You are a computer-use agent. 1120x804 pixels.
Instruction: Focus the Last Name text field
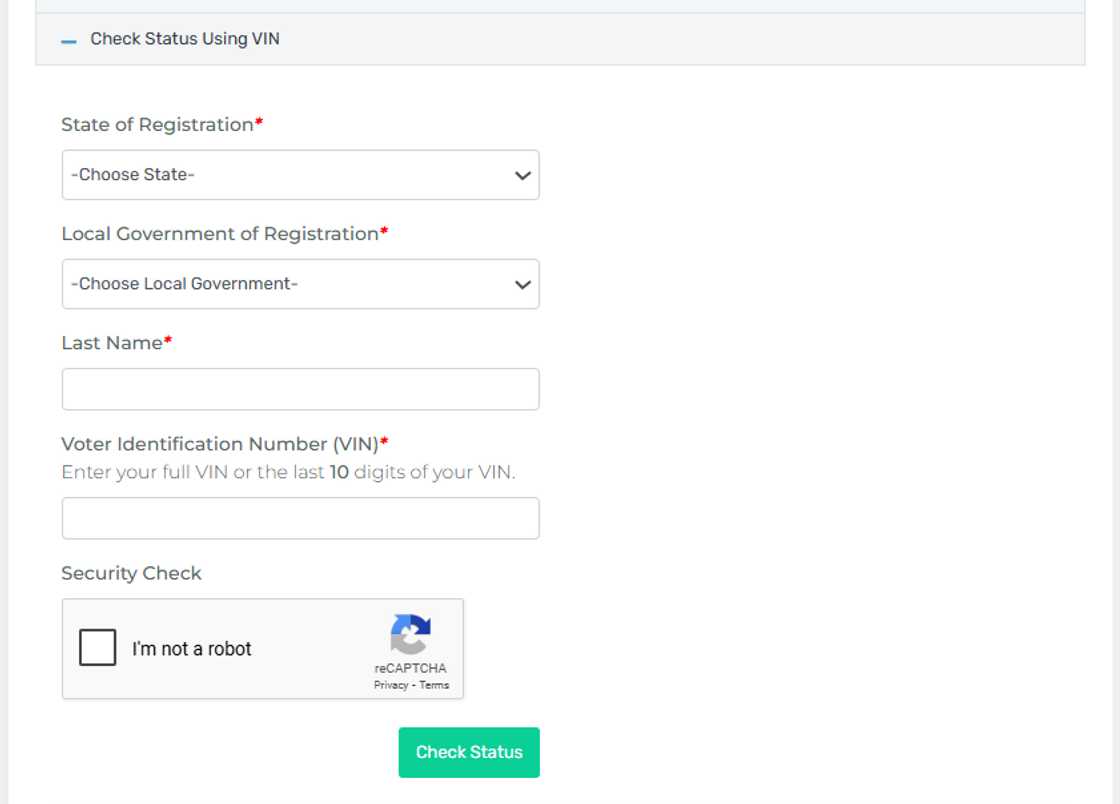300,389
